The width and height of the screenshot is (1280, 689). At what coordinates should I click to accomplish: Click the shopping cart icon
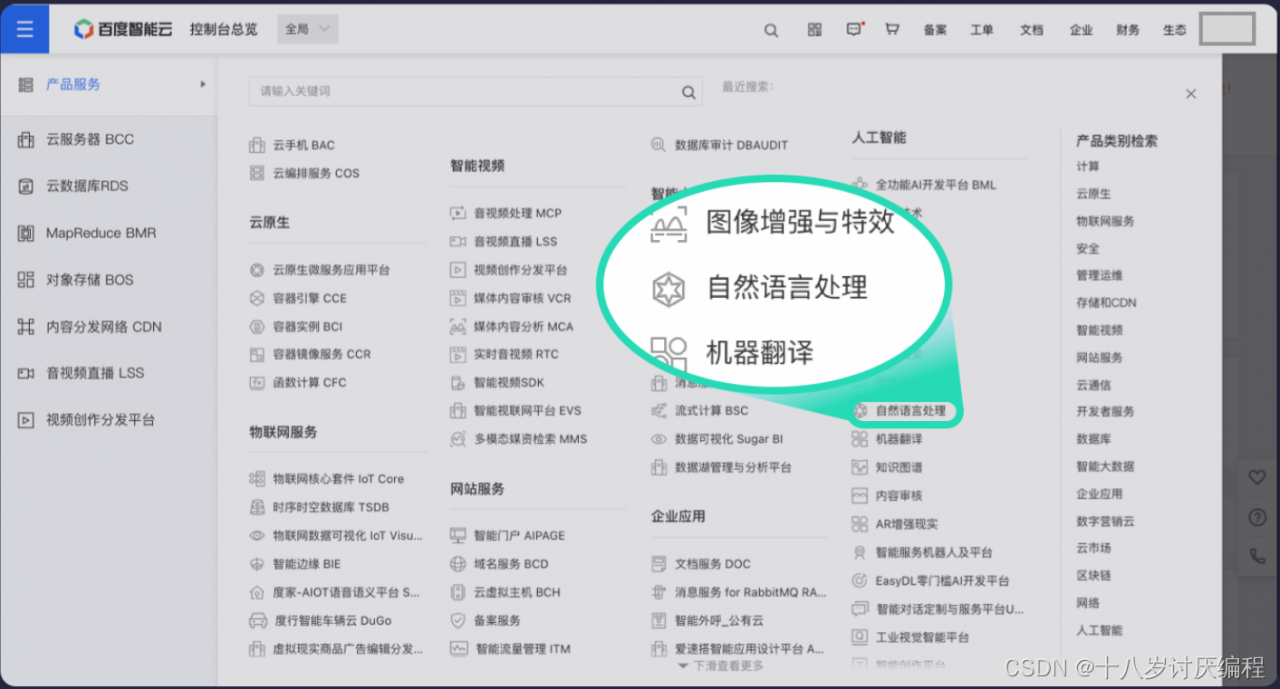pos(891,30)
